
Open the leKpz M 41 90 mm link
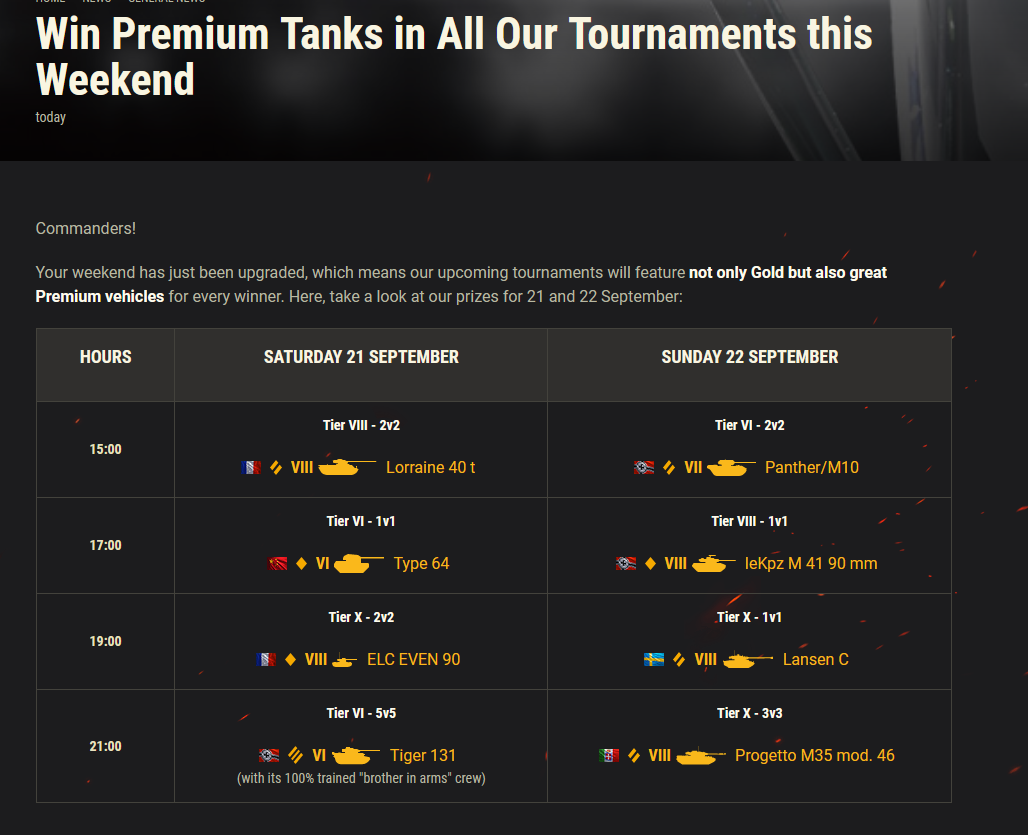pos(811,563)
